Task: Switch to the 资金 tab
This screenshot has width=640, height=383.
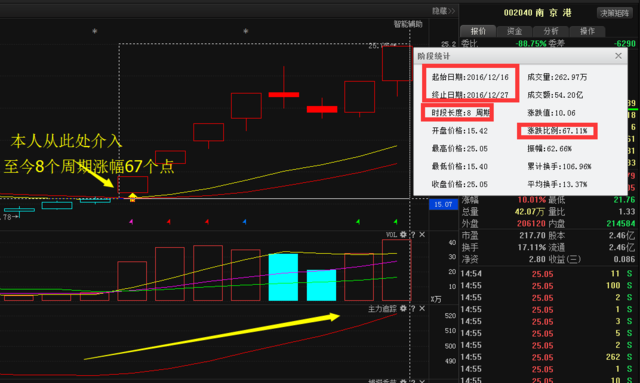Action: pyautogui.click(x=514, y=31)
